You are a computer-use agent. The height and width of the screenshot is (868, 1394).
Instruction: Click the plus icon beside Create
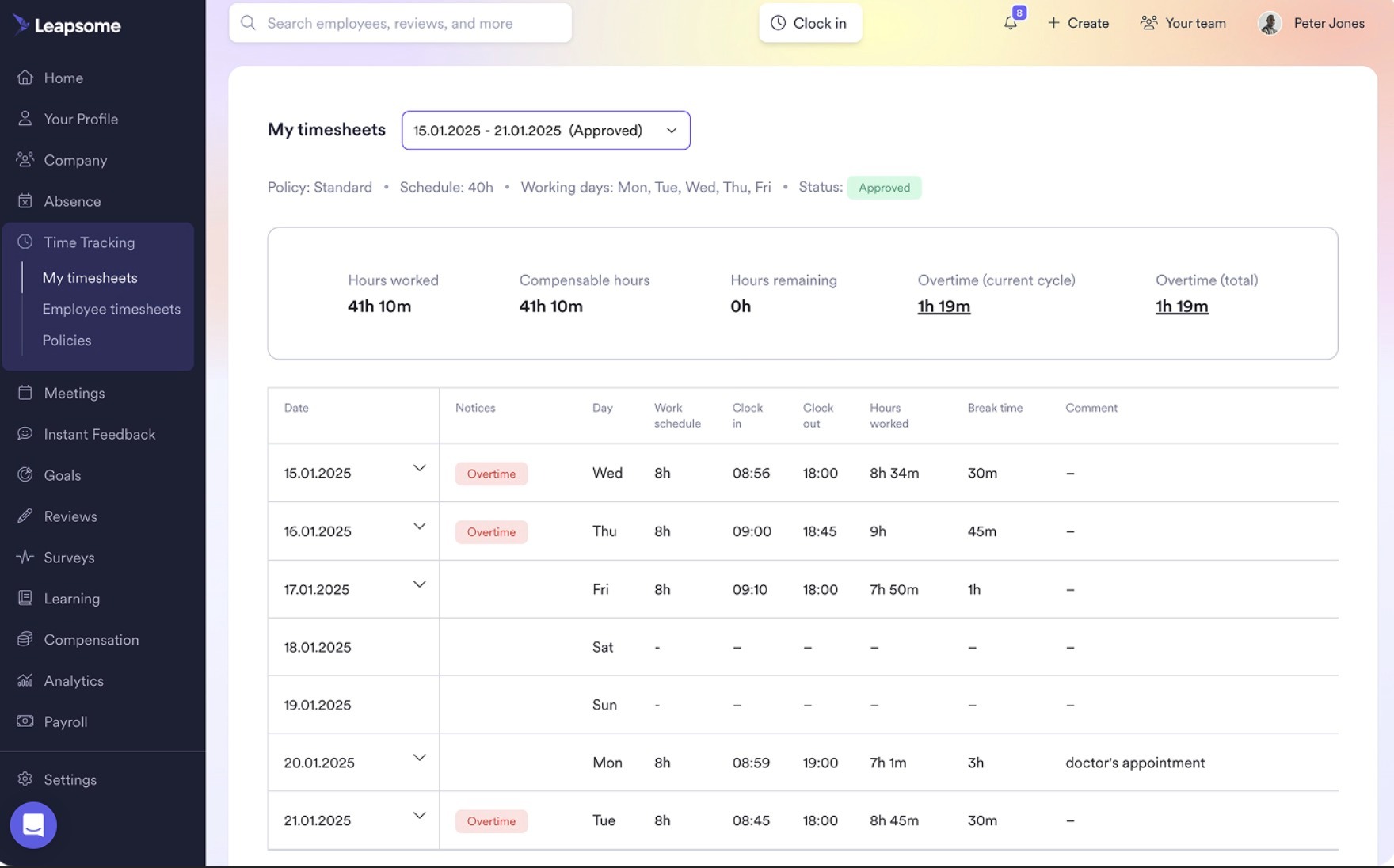tap(1053, 23)
